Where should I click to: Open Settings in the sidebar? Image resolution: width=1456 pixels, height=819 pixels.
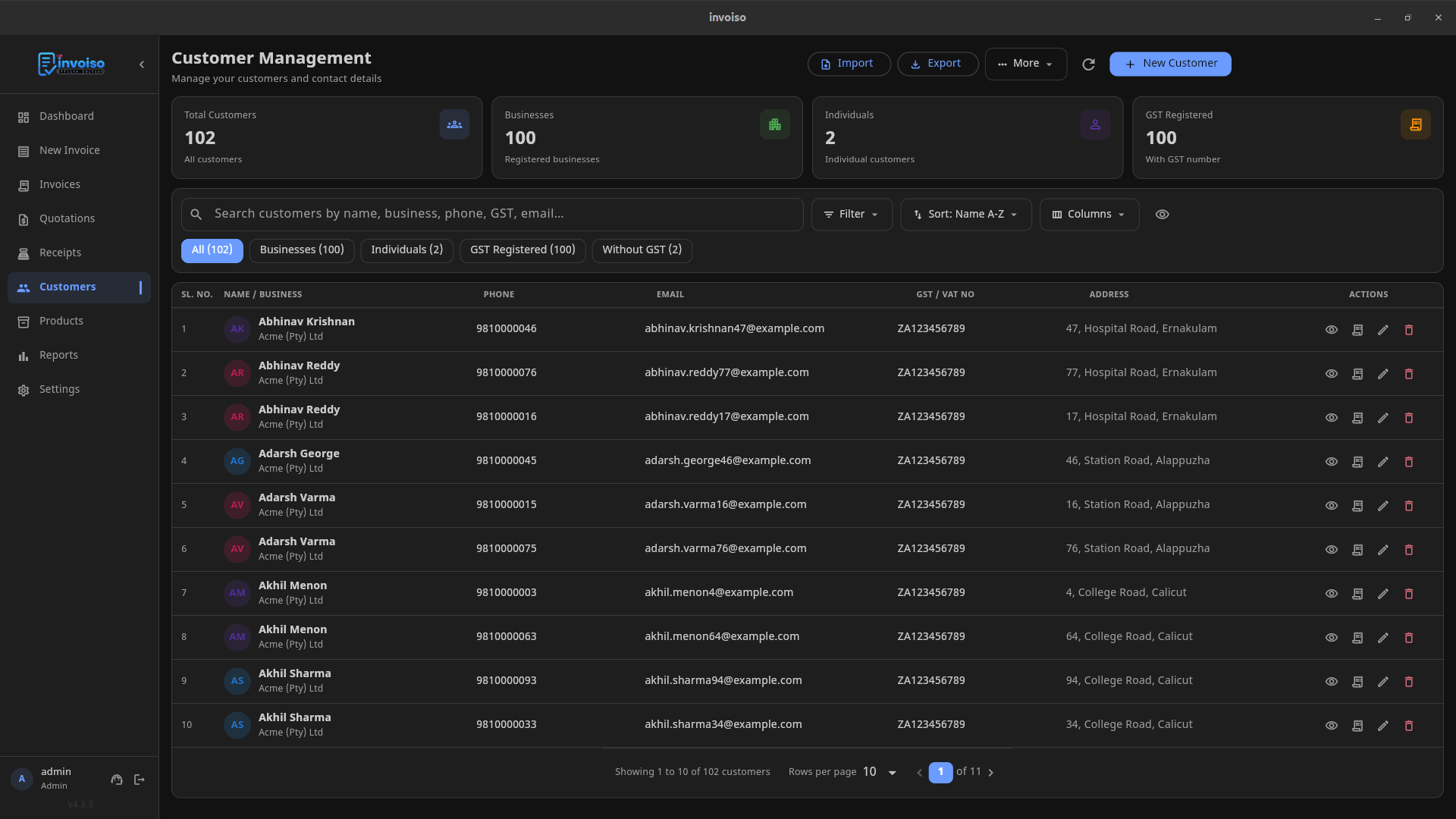(79, 390)
